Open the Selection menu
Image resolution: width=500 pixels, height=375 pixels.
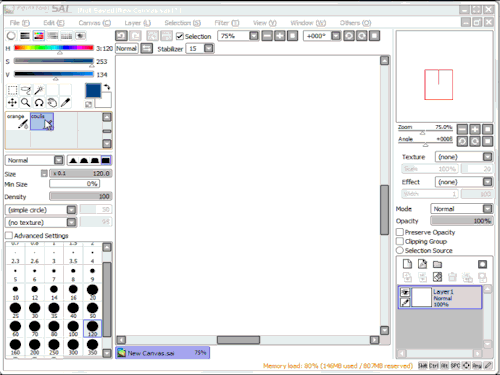[183, 23]
